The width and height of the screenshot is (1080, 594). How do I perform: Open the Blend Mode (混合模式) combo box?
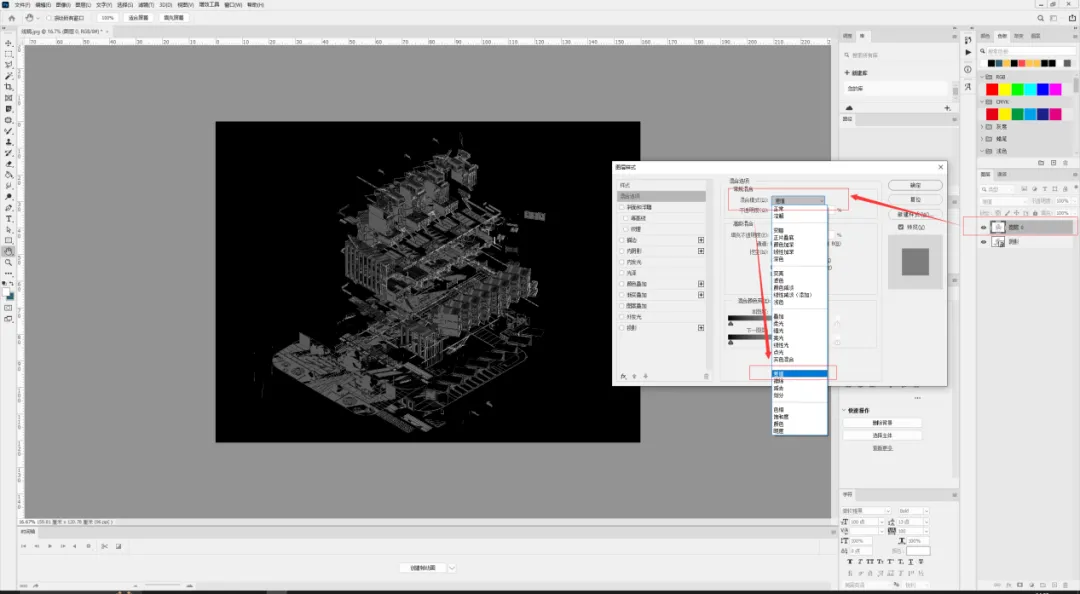(x=798, y=201)
